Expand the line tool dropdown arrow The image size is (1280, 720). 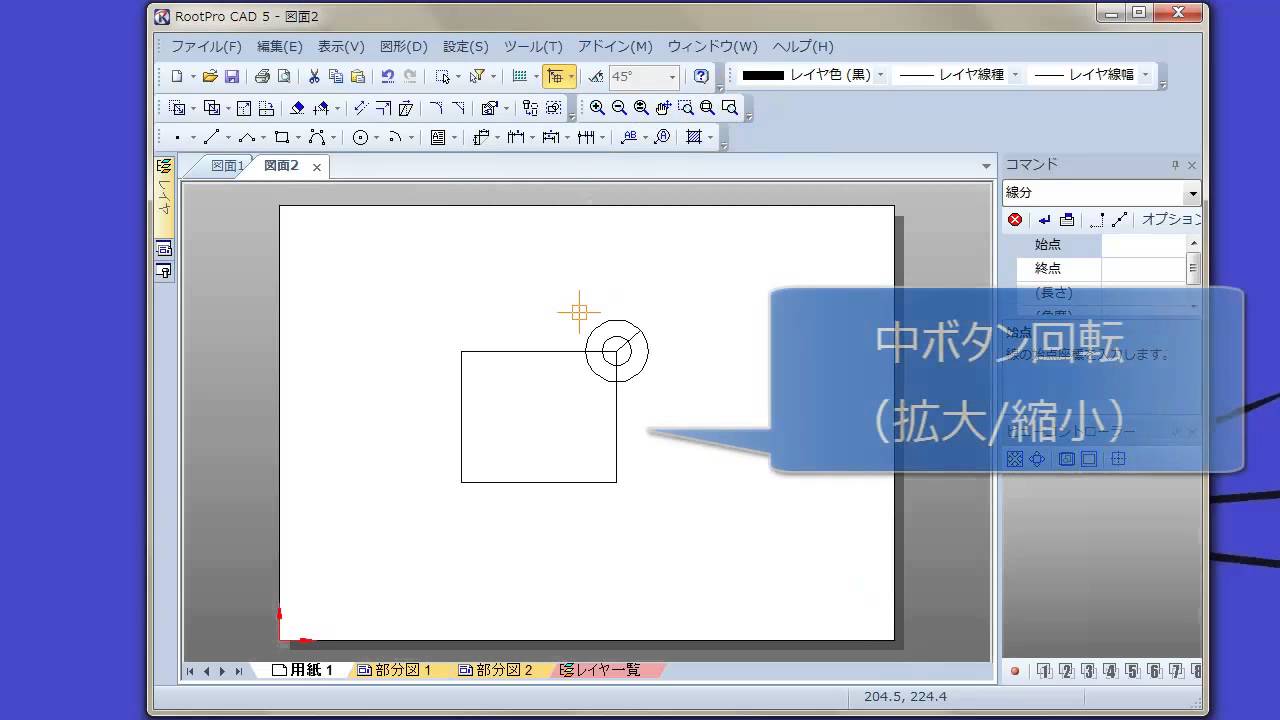click(x=228, y=138)
